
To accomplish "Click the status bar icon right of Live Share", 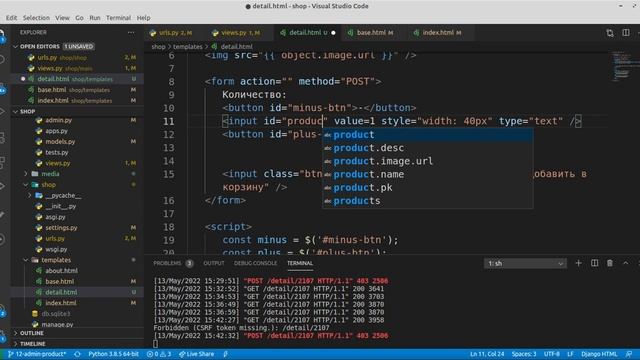I will [x=225, y=354].
